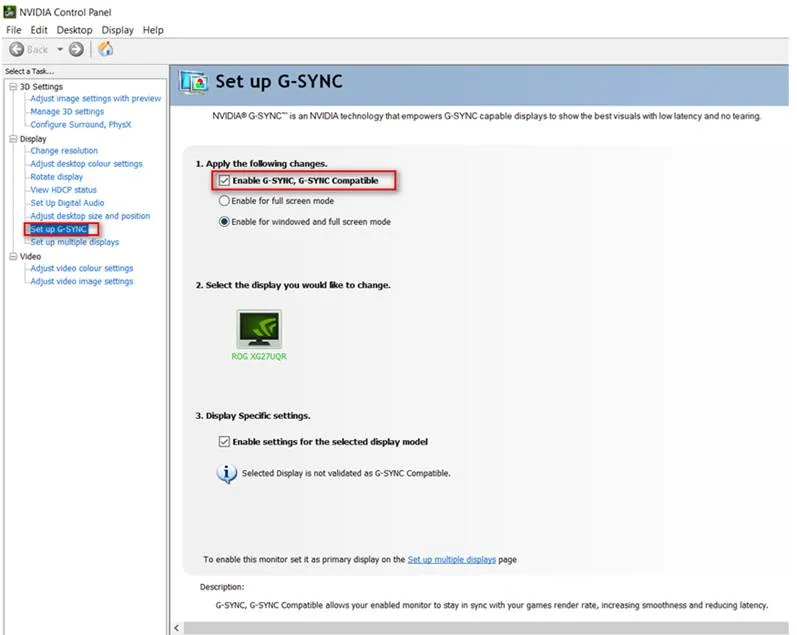Select the ROG XG27UQR monitor icon
Image resolution: width=797 pixels, height=635 pixels.
tap(259, 329)
